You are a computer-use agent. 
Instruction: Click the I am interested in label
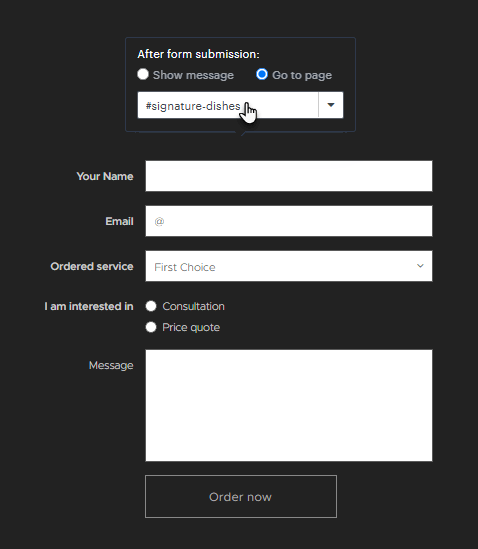(89, 306)
